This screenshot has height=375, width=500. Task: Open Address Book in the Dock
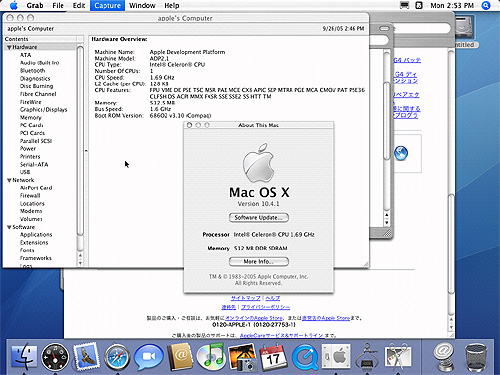tap(180, 357)
